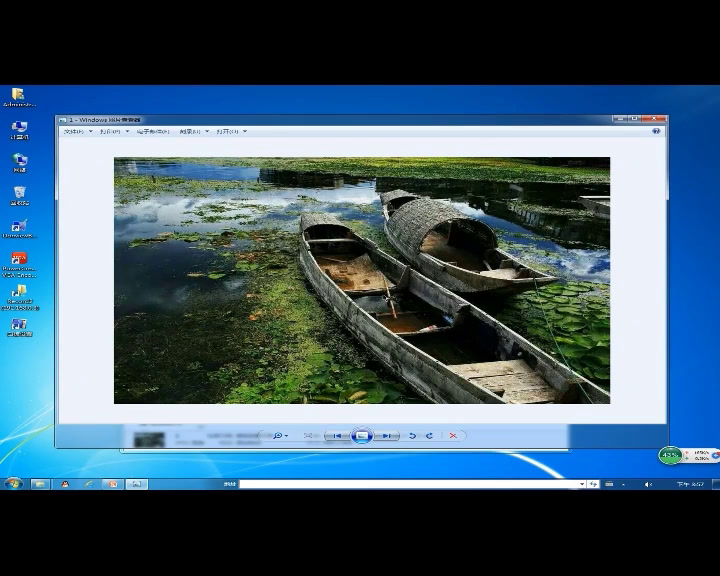Click the displayed boat photo
This screenshot has height=576, width=720.
click(362, 281)
